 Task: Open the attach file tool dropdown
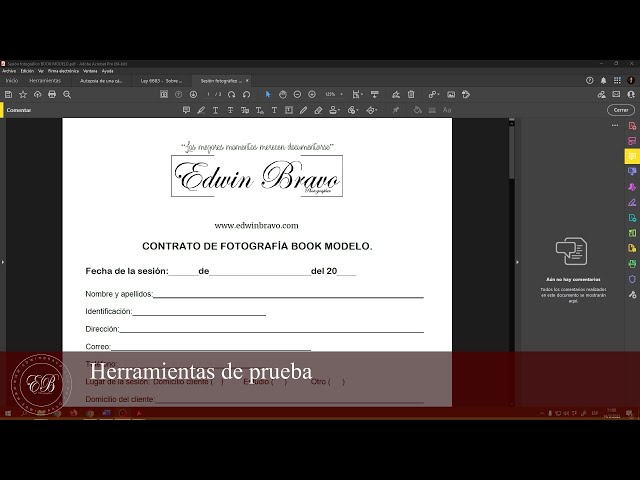pos(353,110)
